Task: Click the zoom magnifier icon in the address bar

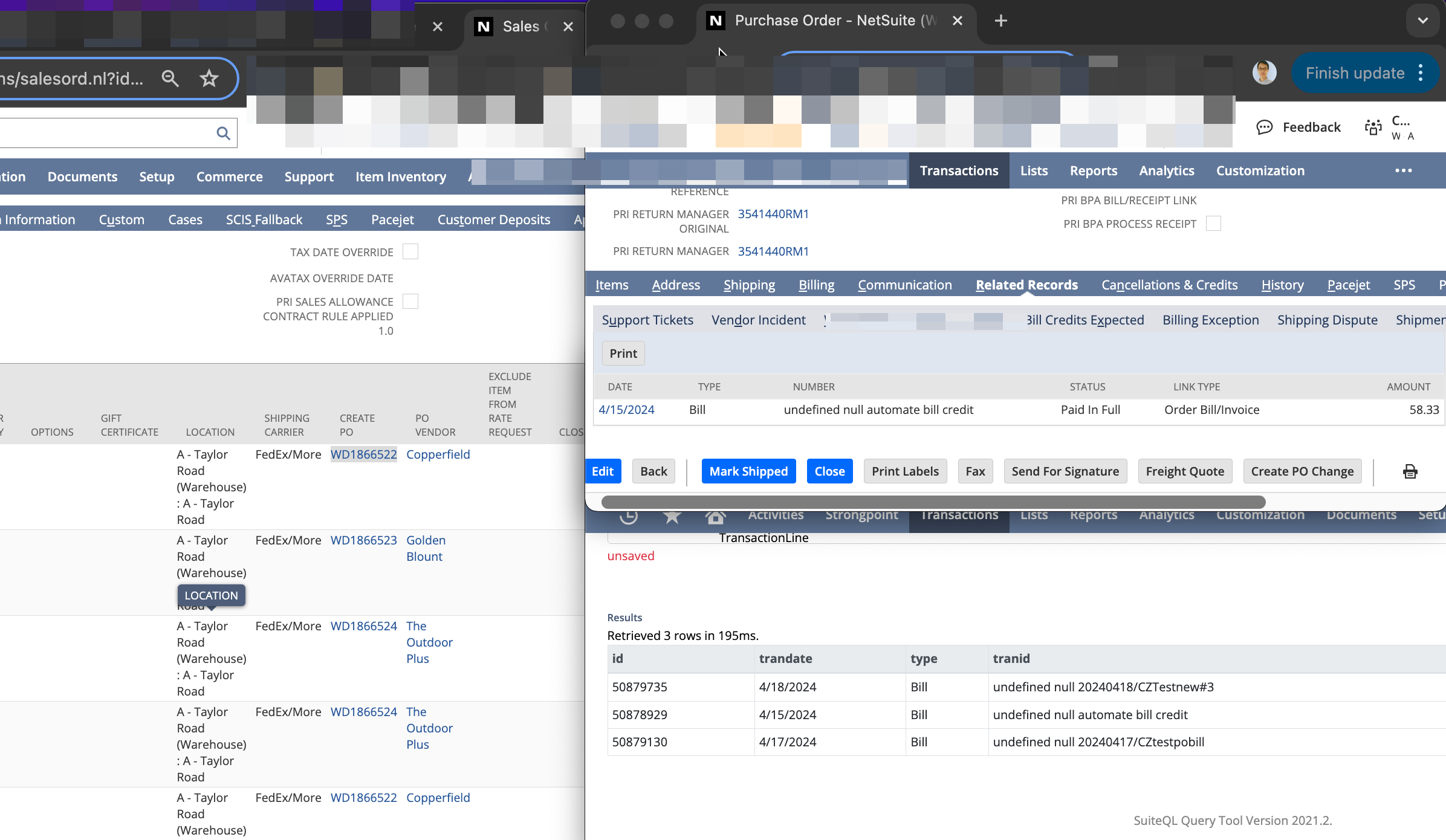Action: click(x=170, y=79)
